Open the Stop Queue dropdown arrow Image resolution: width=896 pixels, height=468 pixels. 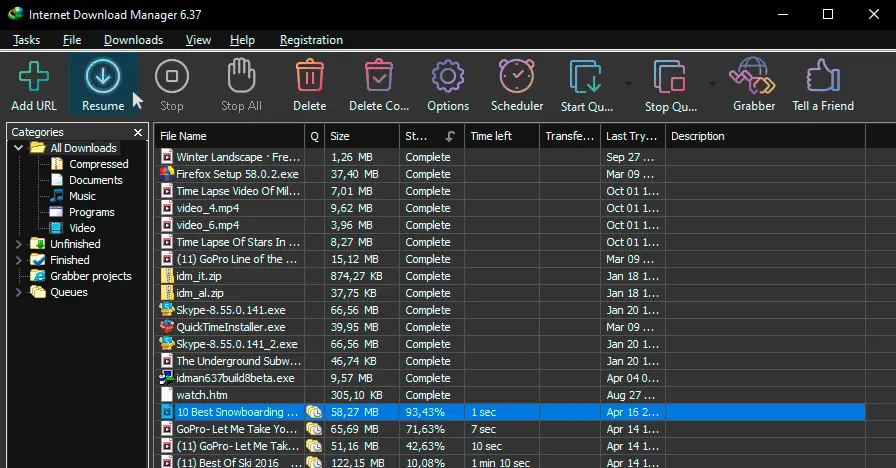tap(712, 84)
